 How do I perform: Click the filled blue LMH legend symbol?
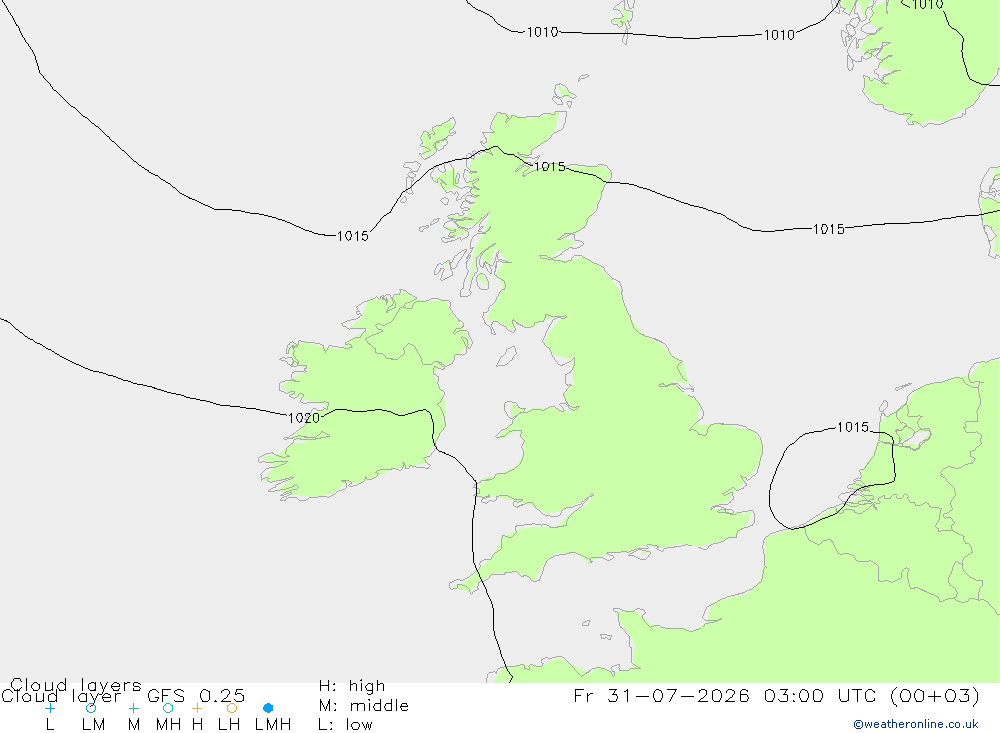(268, 708)
